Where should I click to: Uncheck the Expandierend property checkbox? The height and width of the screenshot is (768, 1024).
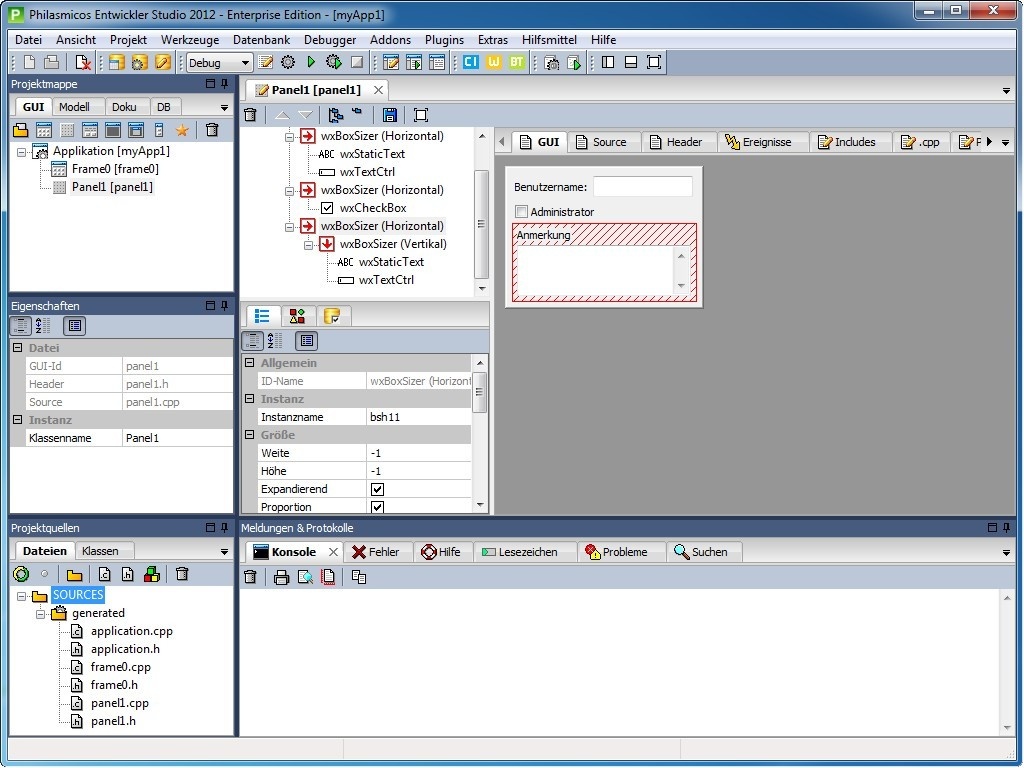[377, 489]
